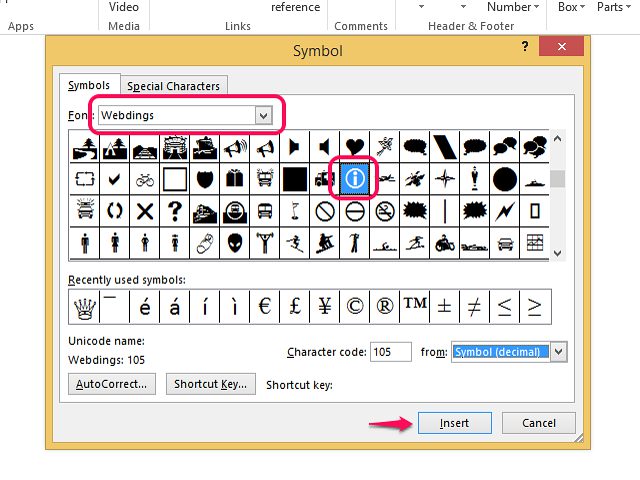Select the X cross mark symbol
The width and height of the screenshot is (640, 480).
(x=145, y=211)
